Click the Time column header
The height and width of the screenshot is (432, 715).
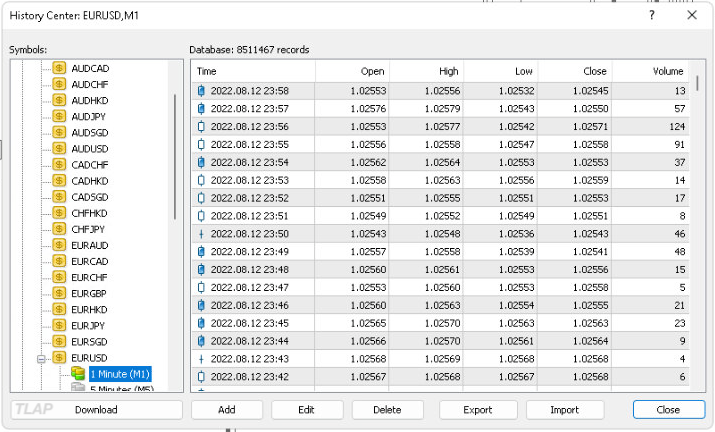pyautogui.click(x=253, y=71)
